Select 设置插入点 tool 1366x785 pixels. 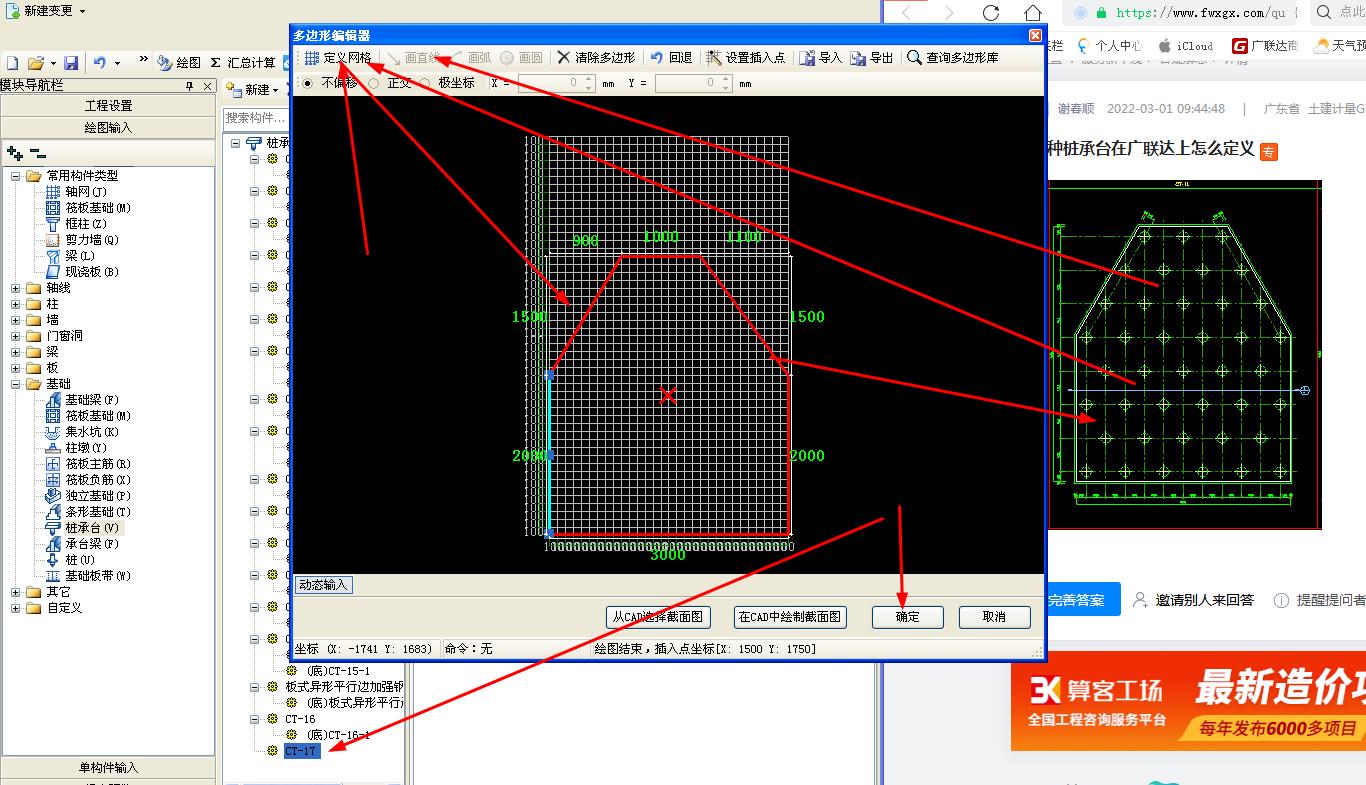(x=745, y=58)
